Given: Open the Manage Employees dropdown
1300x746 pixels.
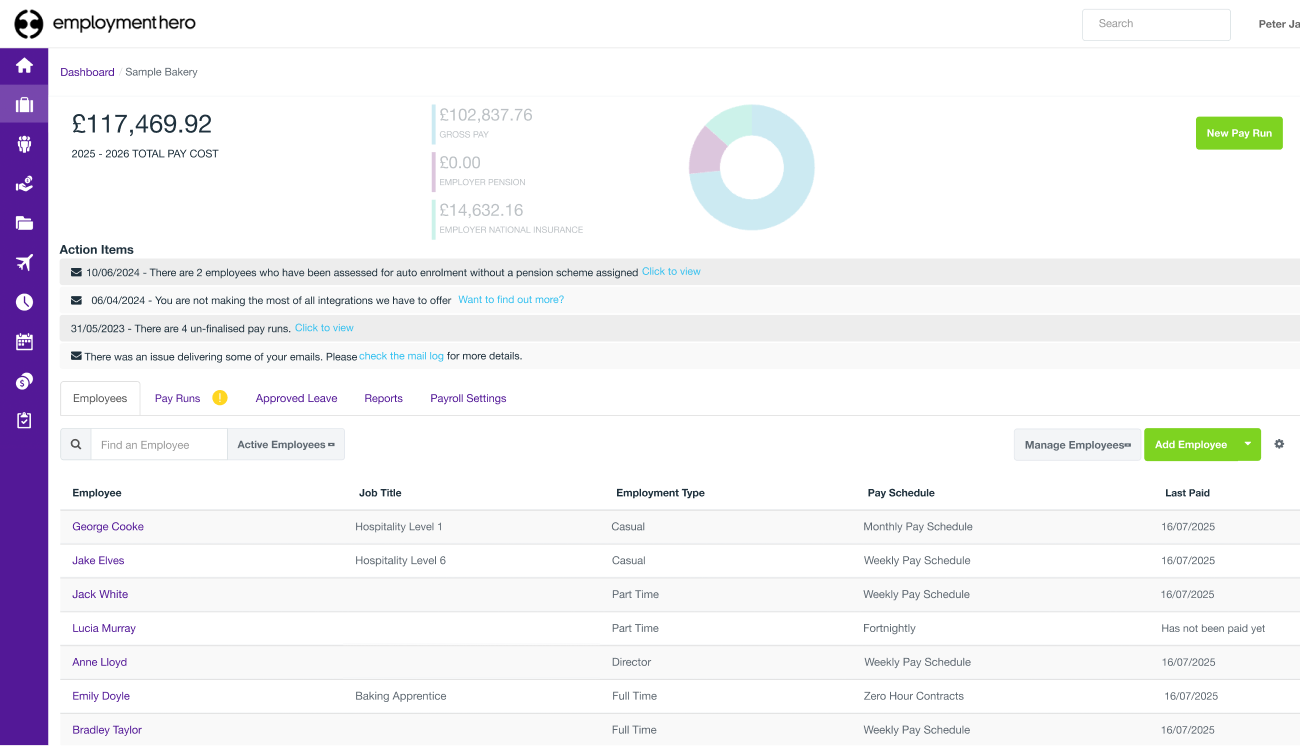Looking at the screenshot, I should click(x=1077, y=445).
